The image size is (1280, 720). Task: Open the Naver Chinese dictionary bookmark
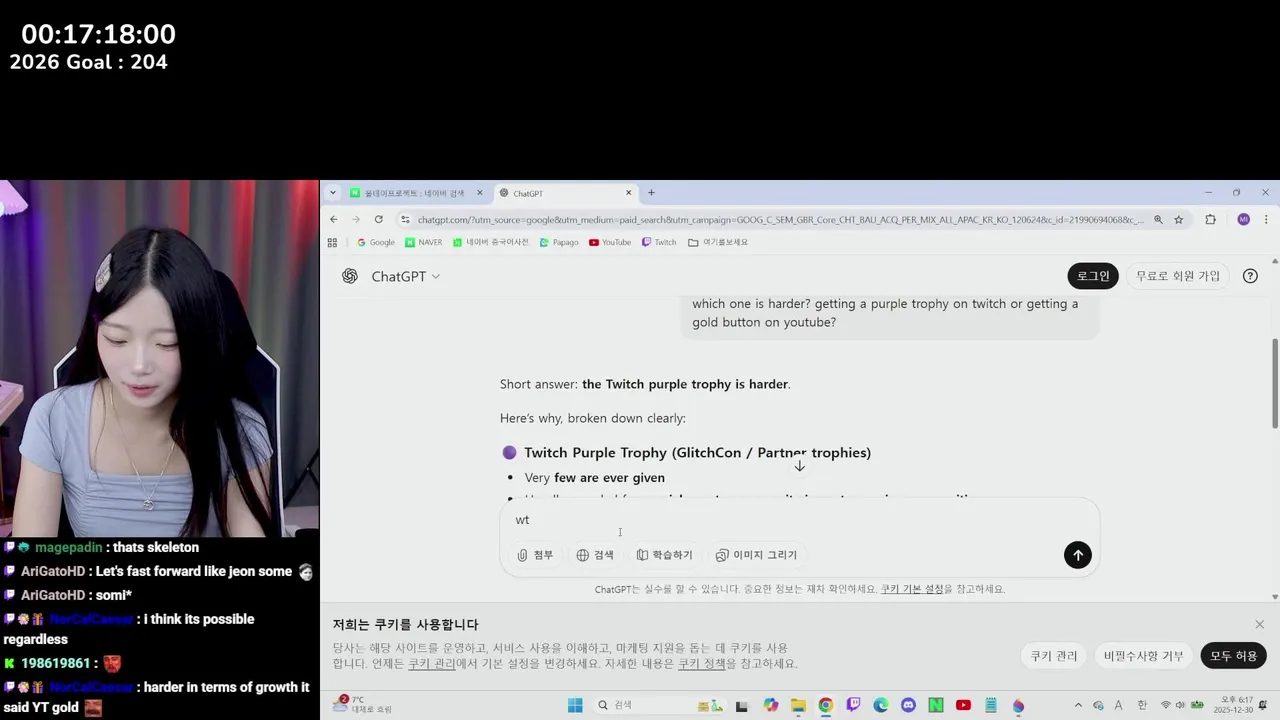click(490, 242)
